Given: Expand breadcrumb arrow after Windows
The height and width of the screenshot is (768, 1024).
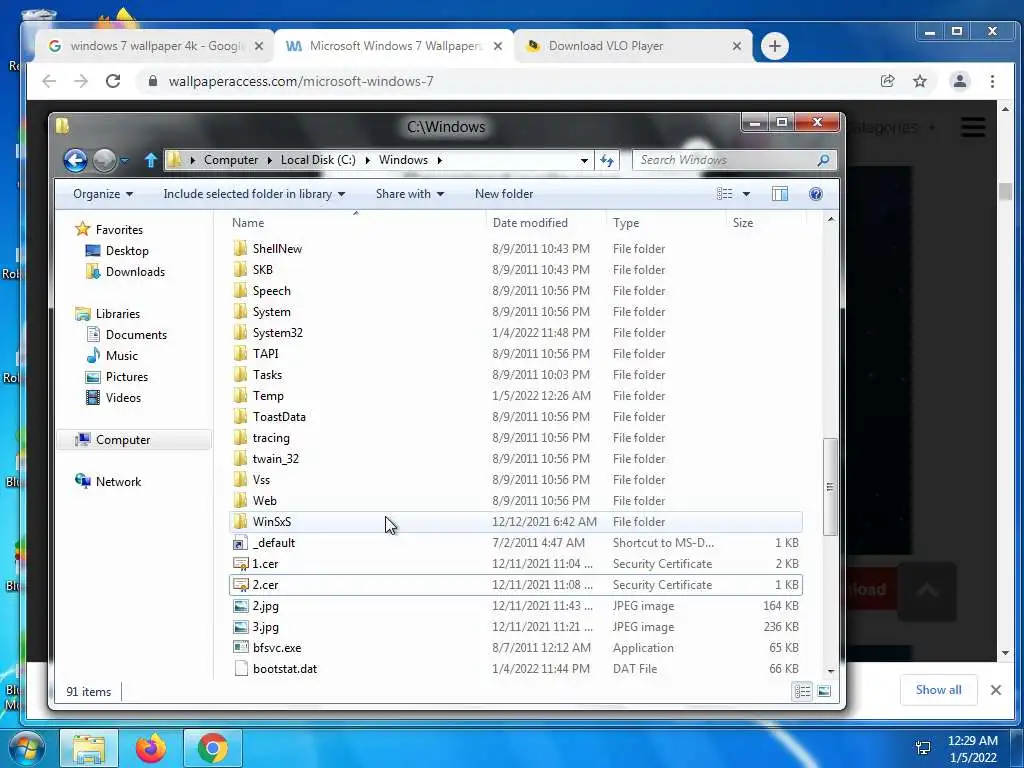Looking at the screenshot, I should [440, 160].
